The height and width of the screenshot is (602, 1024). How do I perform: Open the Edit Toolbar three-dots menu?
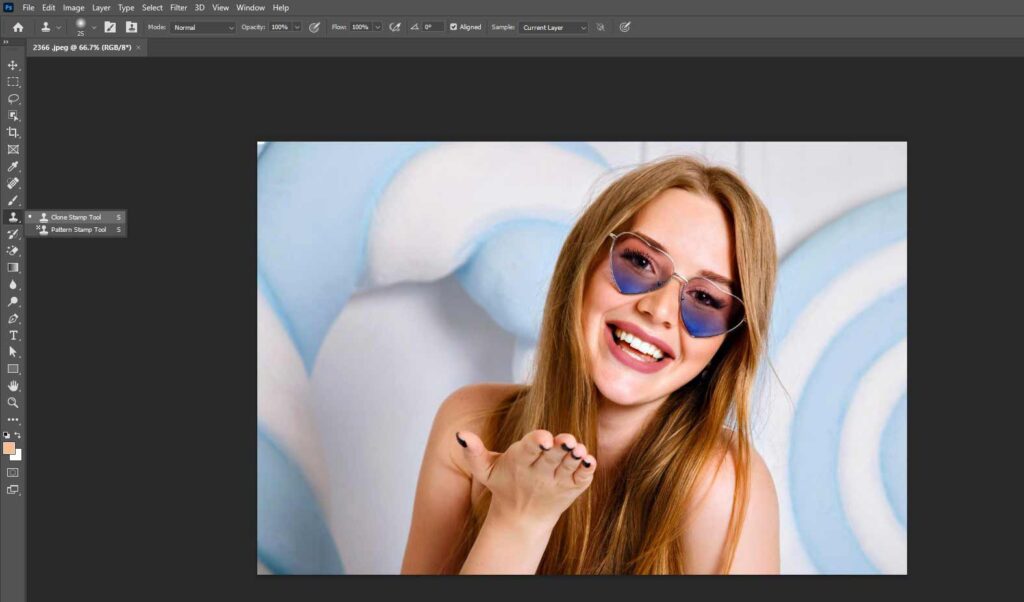pos(12,420)
